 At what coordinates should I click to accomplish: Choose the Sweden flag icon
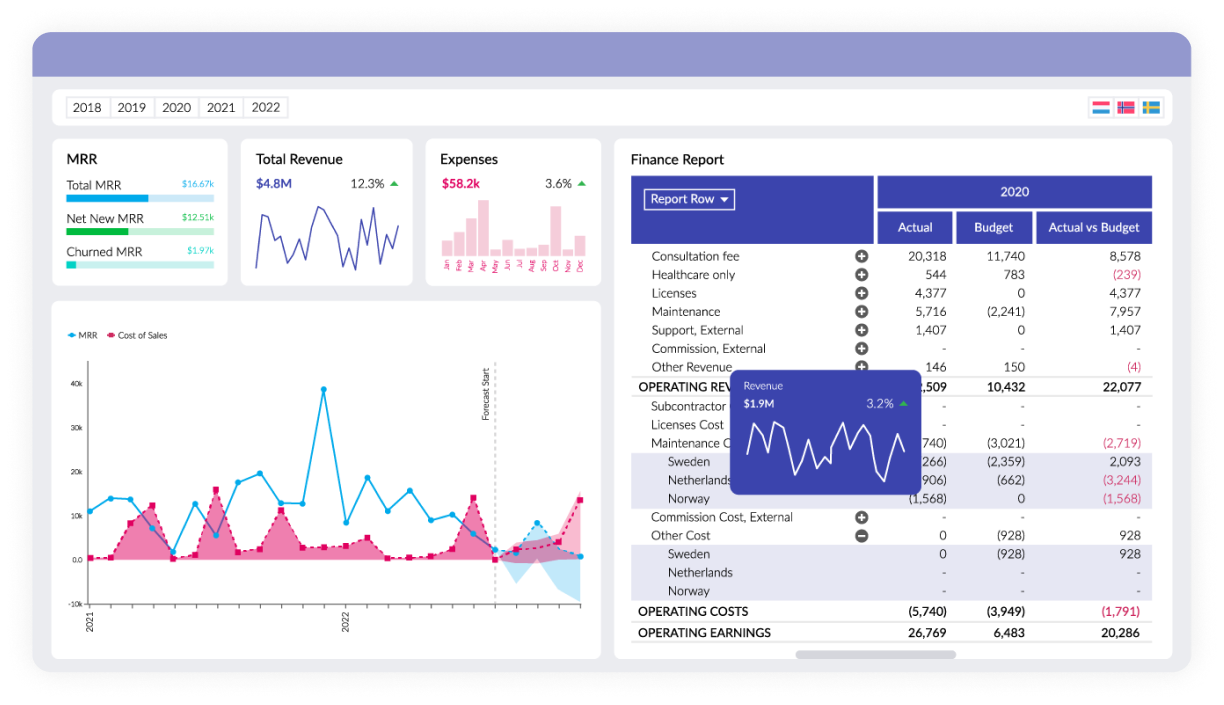coord(1151,107)
